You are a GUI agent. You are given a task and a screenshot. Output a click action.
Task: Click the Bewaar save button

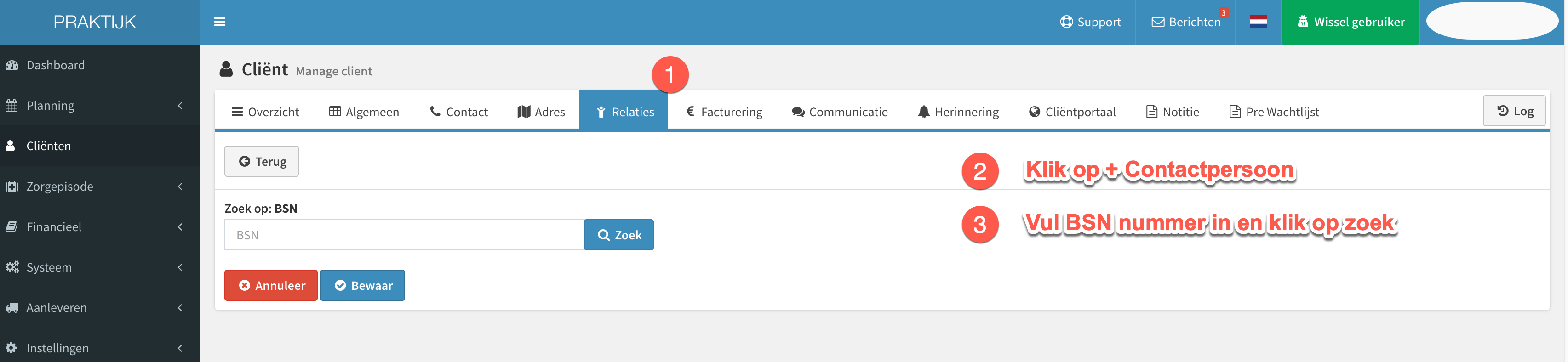coord(362,285)
